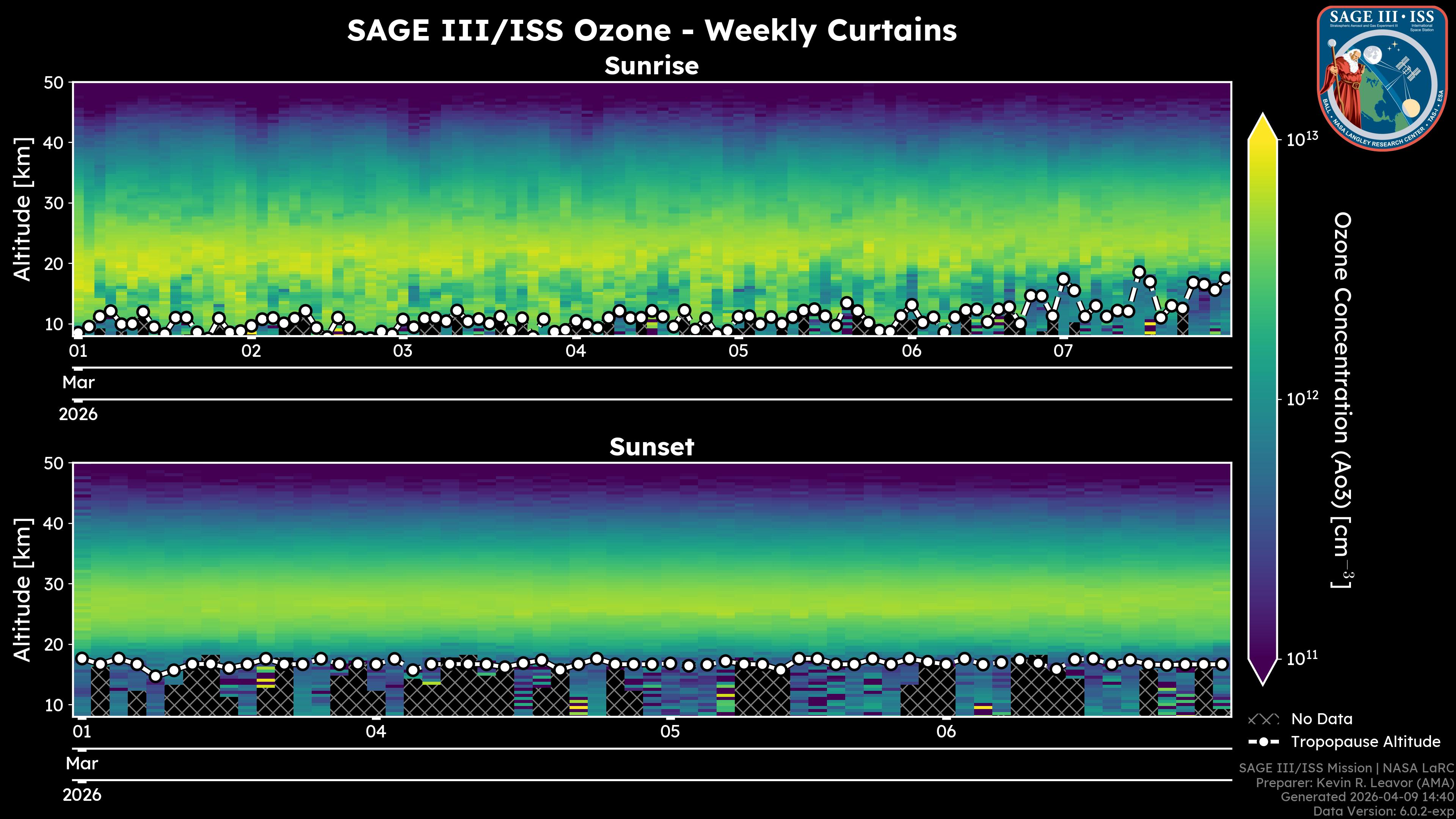This screenshot has height=819, width=1456.
Task: Click the 07 date tick on Sunrise axis
Action: pos(1062,351)
